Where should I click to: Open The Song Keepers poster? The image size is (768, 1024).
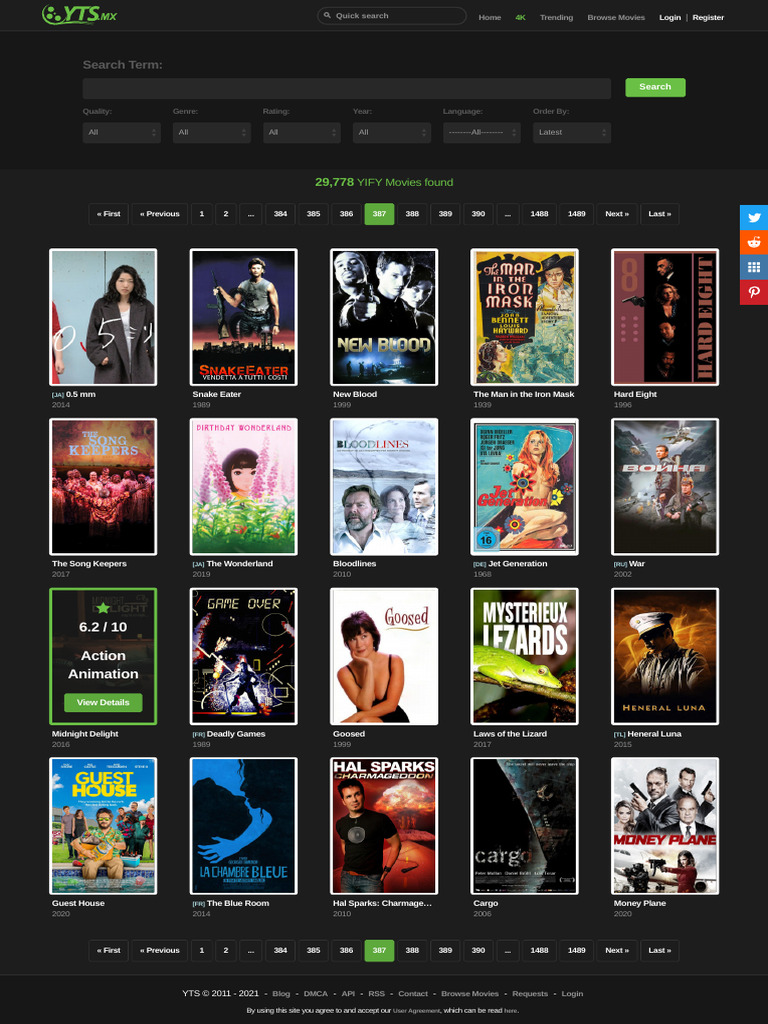tap(103, 487)
